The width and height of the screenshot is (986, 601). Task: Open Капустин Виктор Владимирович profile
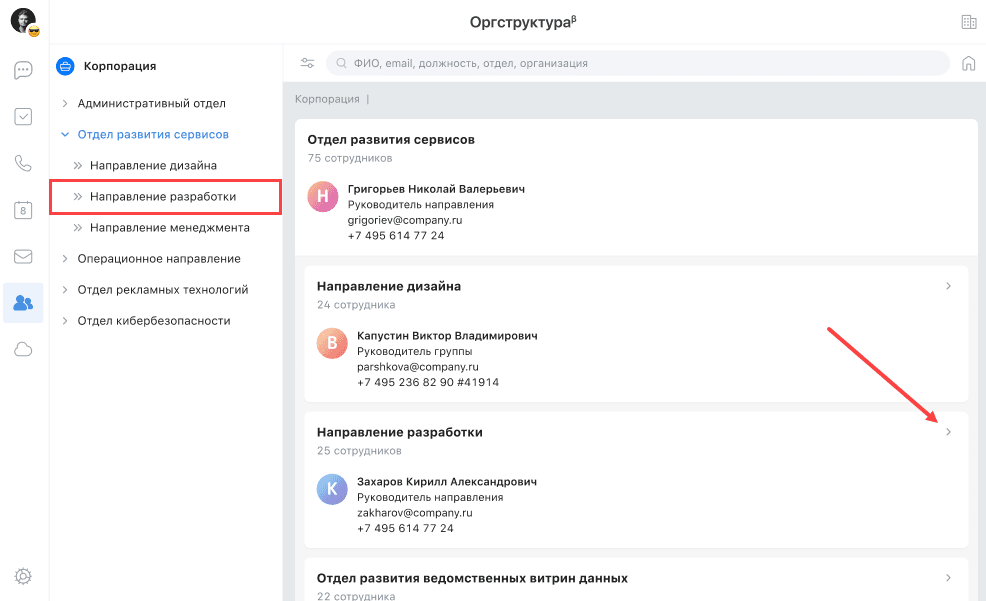tap(447, 336)
